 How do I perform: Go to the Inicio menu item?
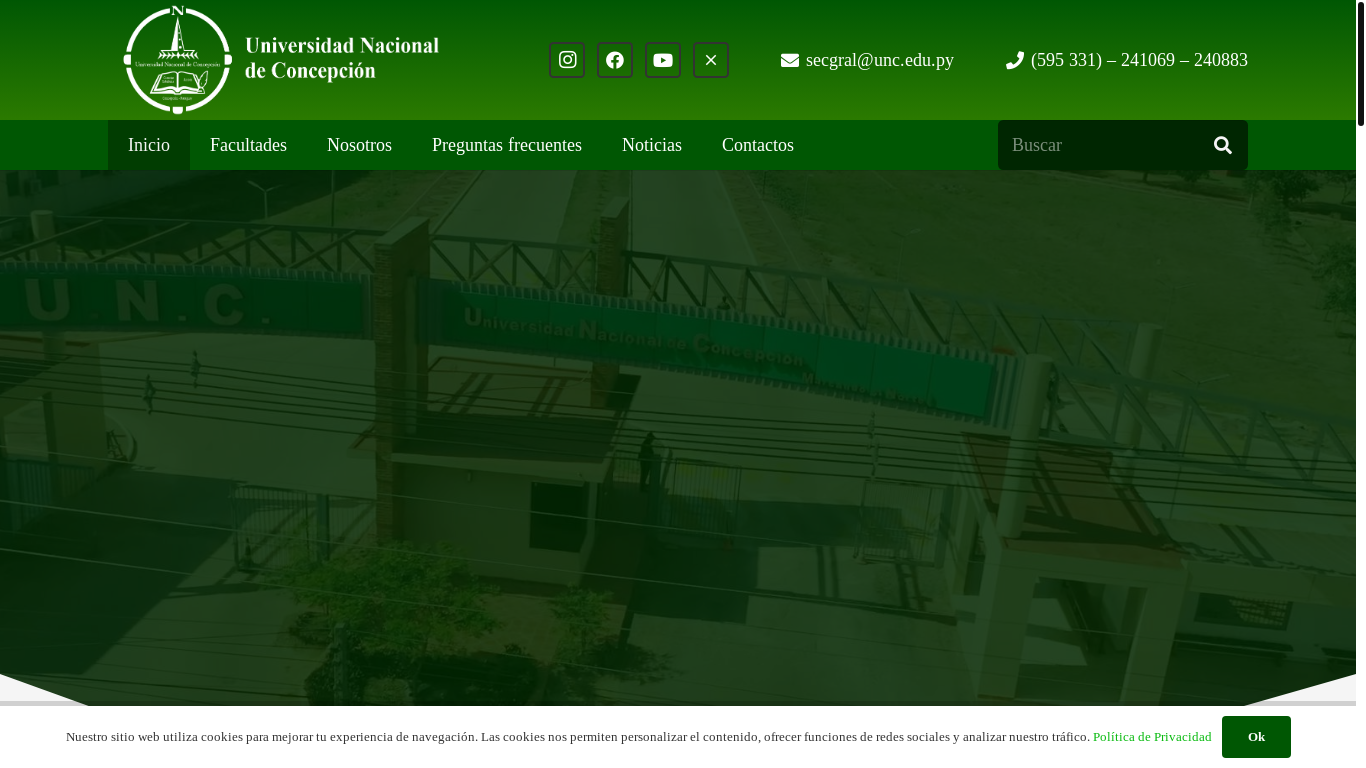pos(149,145)
